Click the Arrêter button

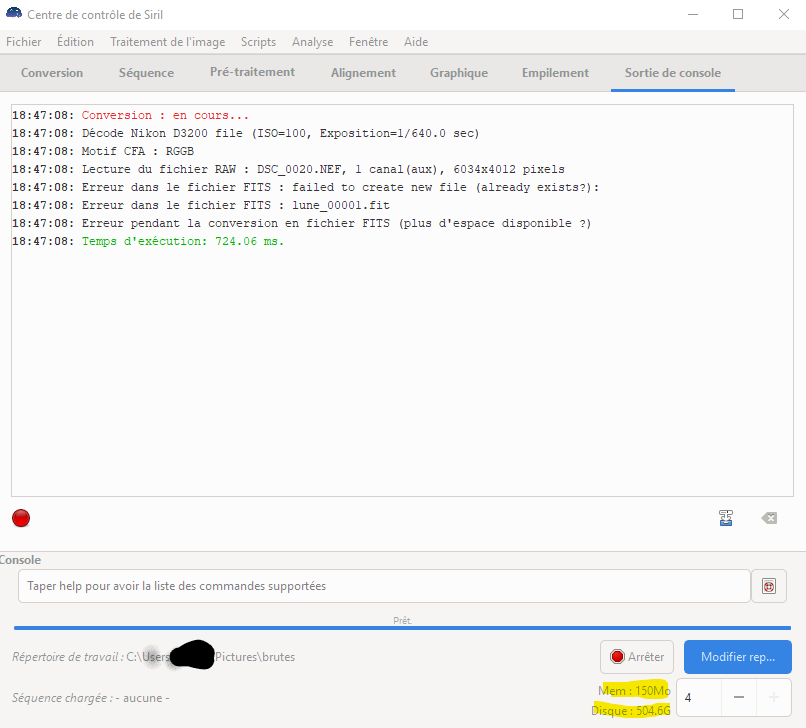(637, 657)
